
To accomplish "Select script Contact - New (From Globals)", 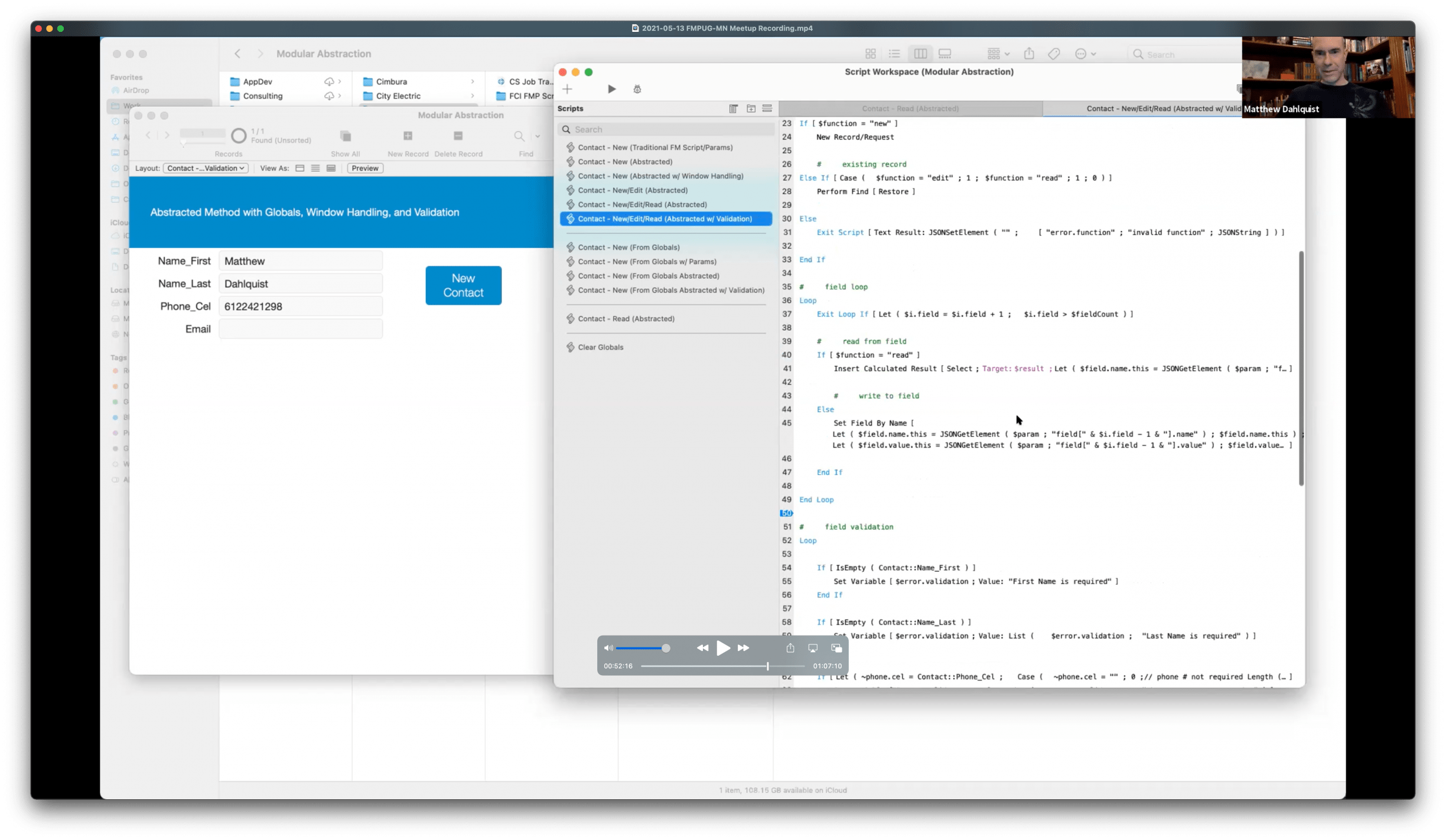I will tap(628, 248).
